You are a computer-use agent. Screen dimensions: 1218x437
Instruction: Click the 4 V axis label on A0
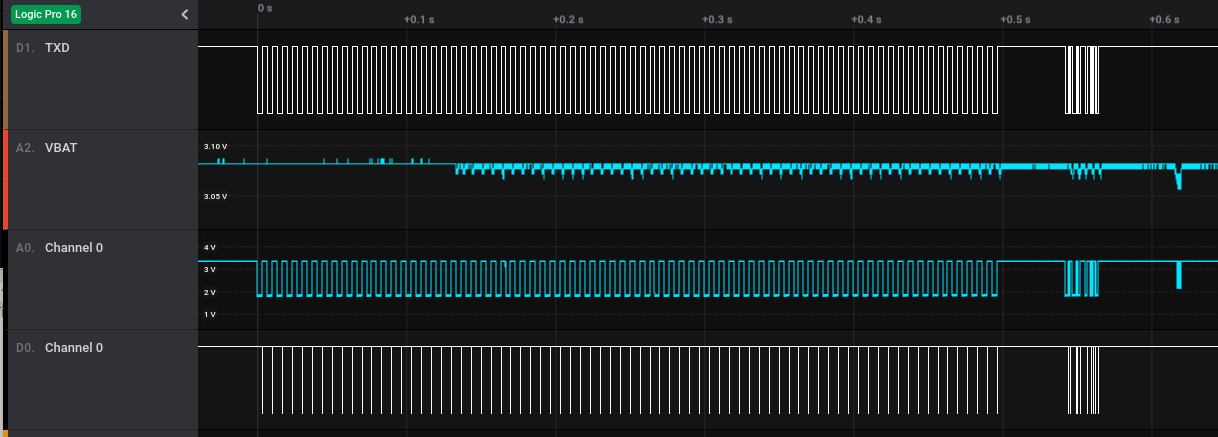(210, 247)
